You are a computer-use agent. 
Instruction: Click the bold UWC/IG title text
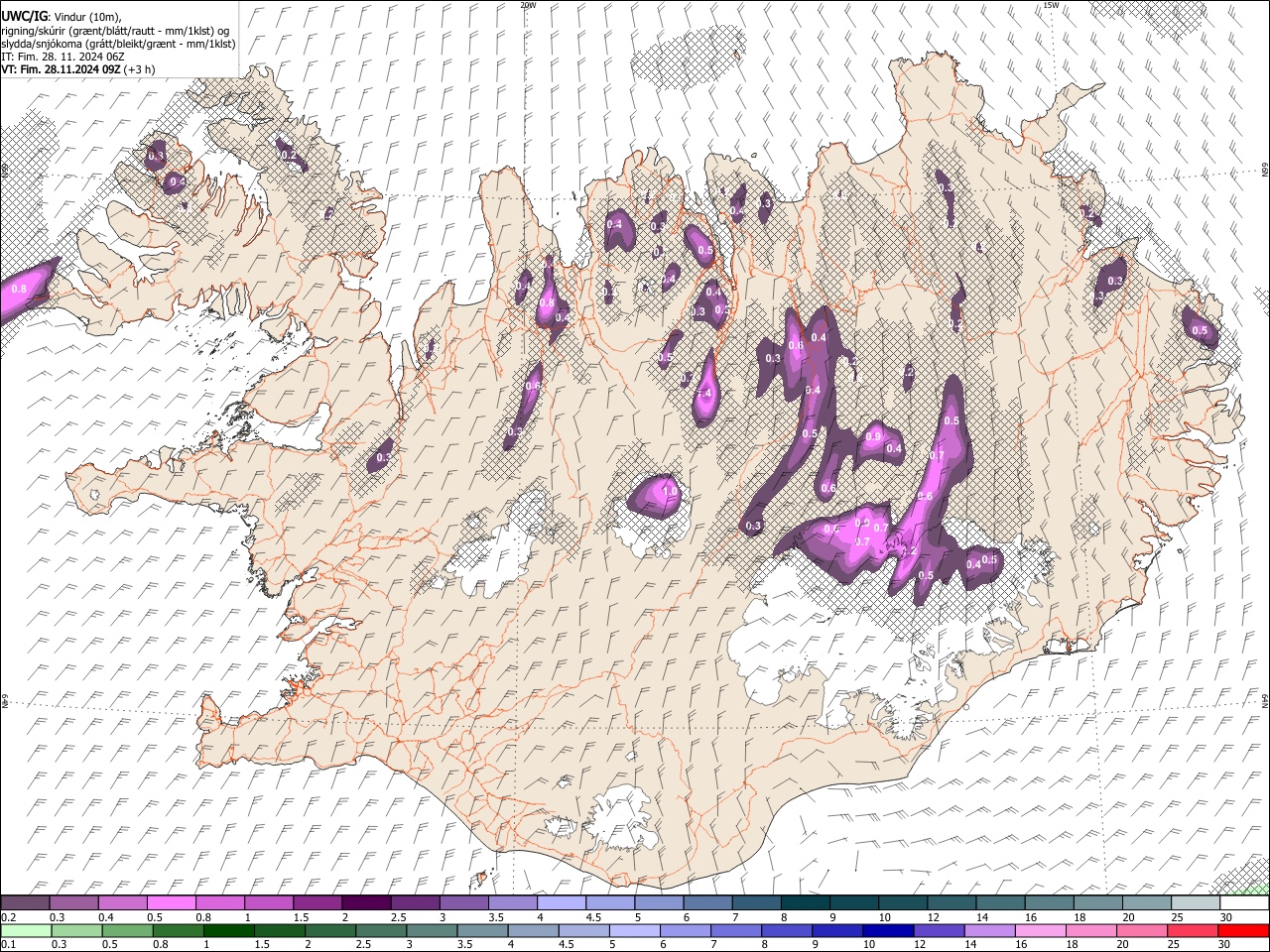click(23, 17)
